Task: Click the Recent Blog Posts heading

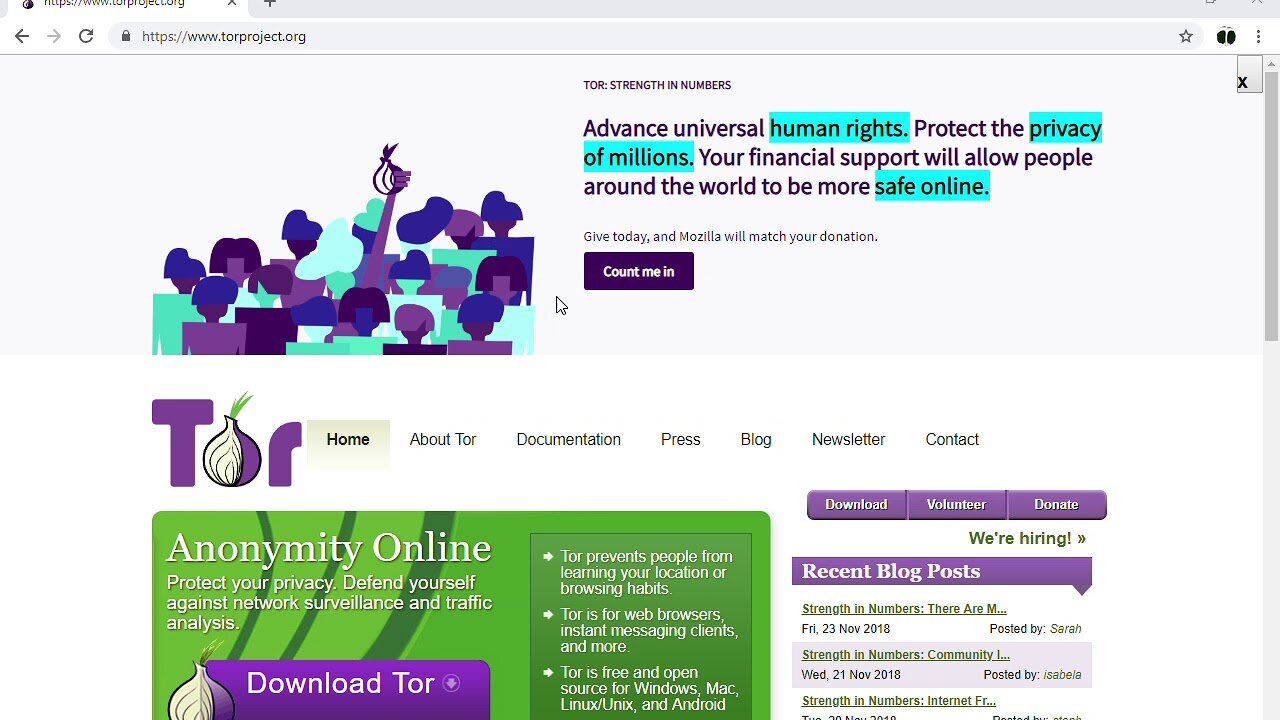Action: pyautogui.click(x=890, y=571)
